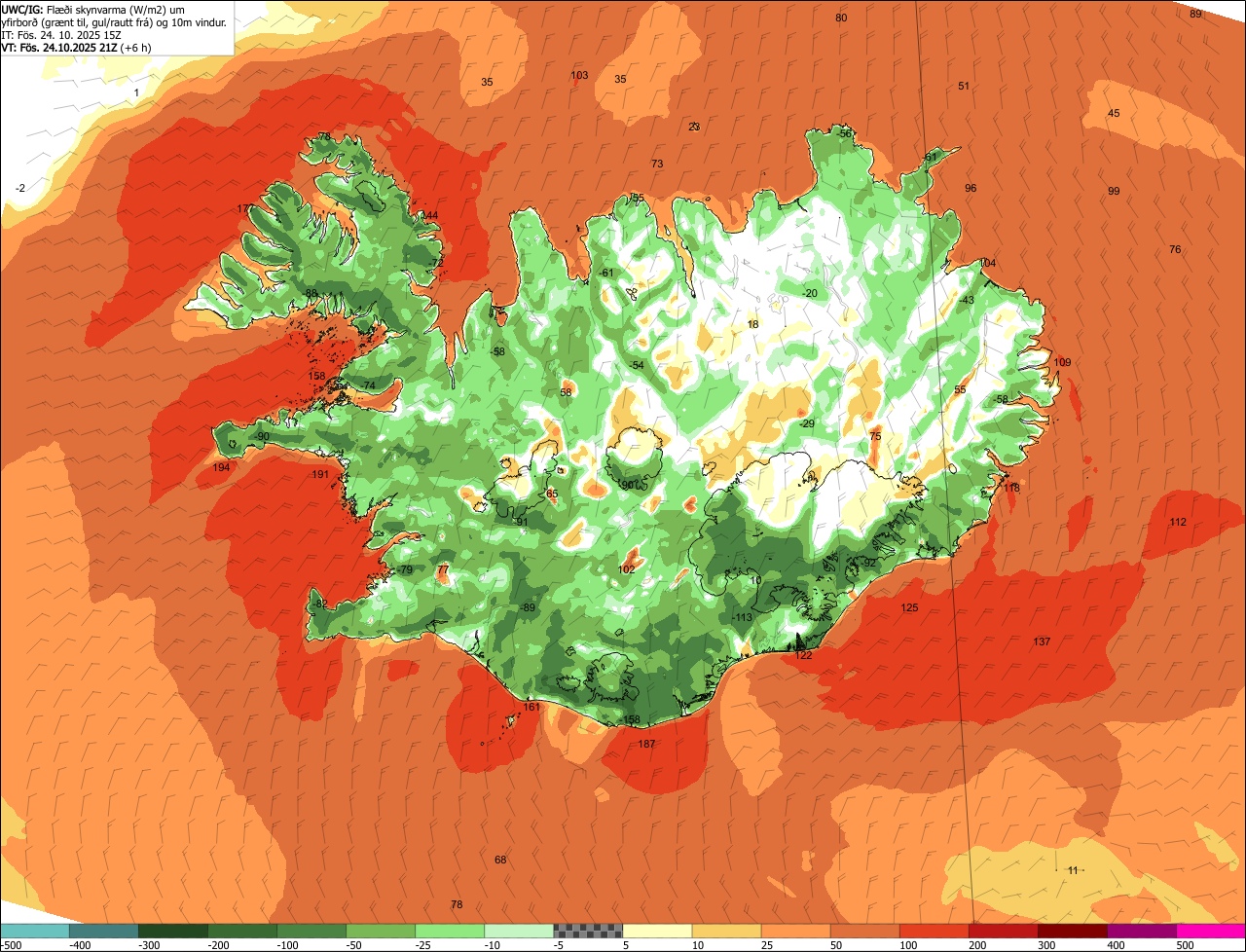Image resolution: width=1246 pixels, height=952 pixels.
Task: Click the map value 96
Action: click(971, 189)
